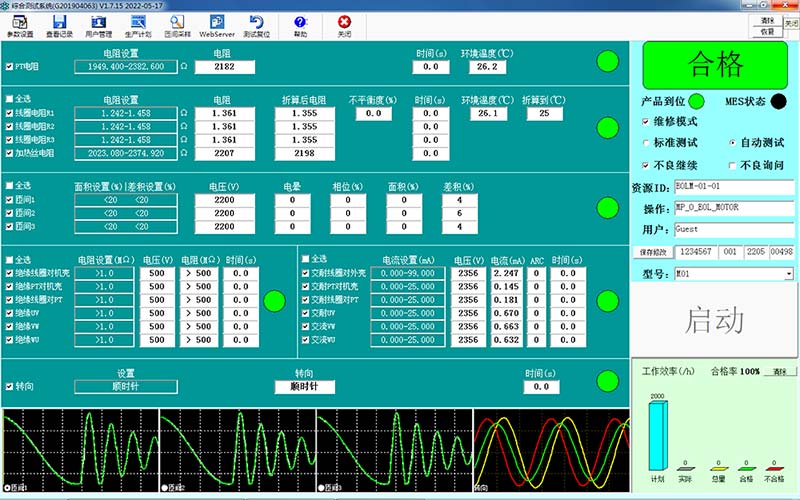Open 参数设置 parameter settings toolbar icon
Viewport: 800px width, 500px height.
click(20, 24)
